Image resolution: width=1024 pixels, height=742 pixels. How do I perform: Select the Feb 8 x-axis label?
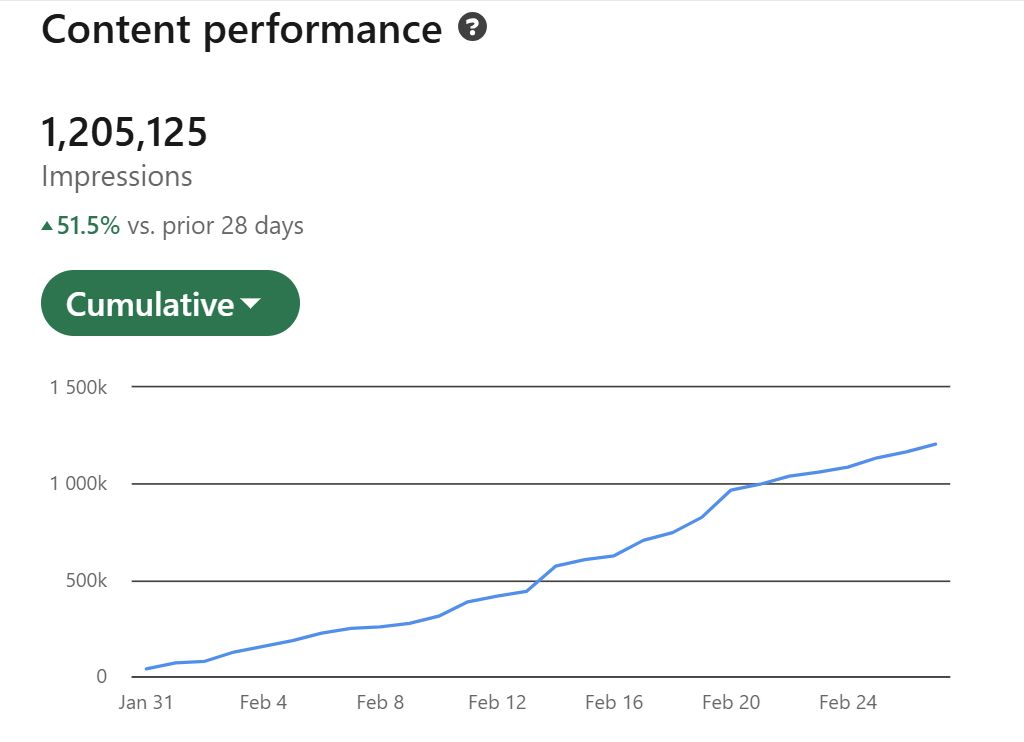click(x=380, y=703)
